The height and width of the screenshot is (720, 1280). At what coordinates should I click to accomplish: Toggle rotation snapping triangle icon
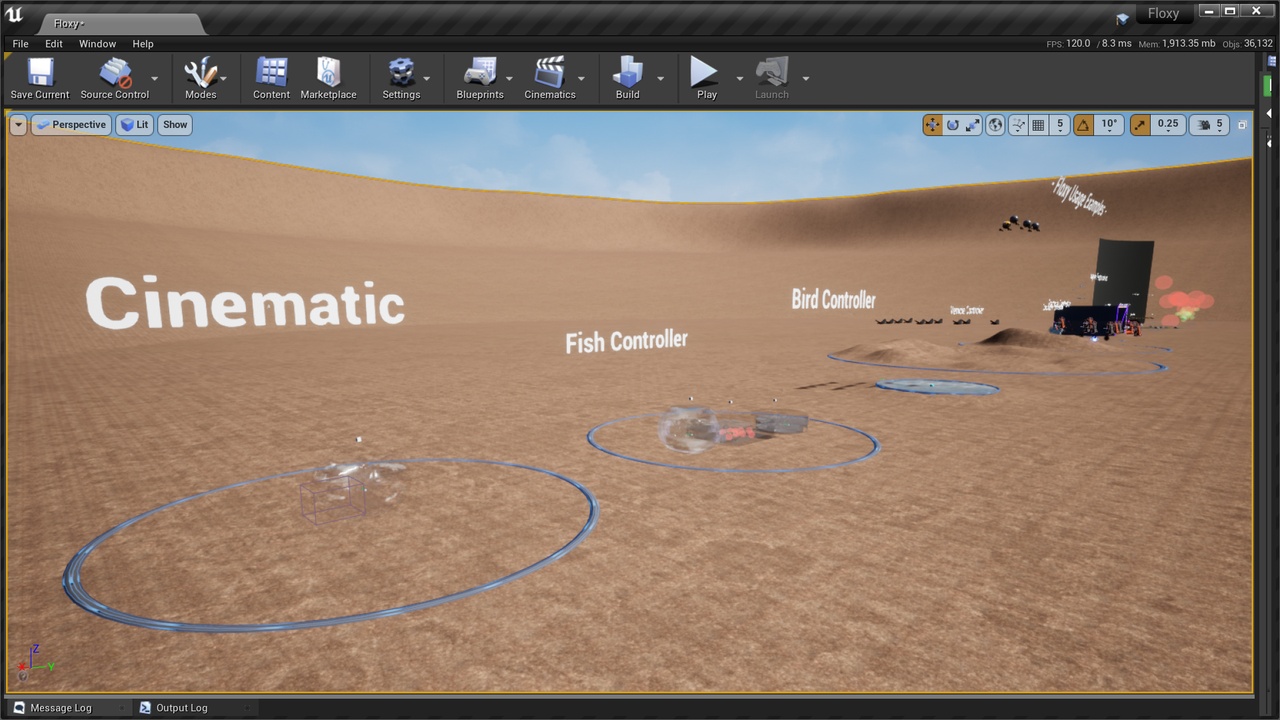click(x=1083, y=125)
